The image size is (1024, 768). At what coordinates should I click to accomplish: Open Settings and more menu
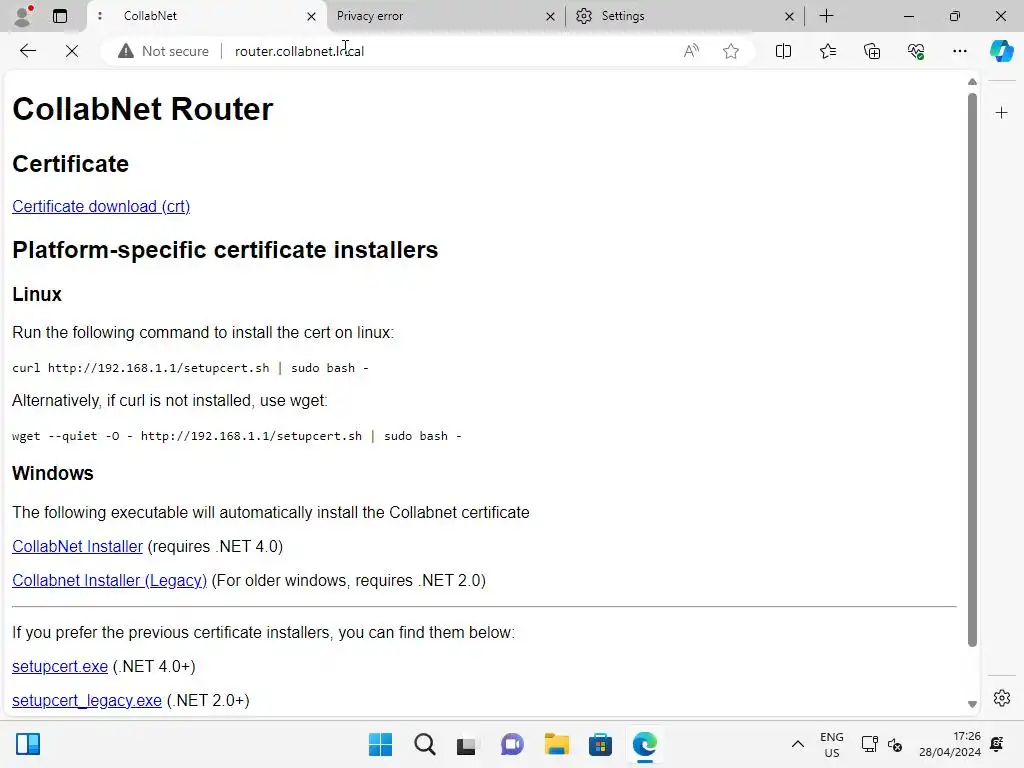[959, 51]
